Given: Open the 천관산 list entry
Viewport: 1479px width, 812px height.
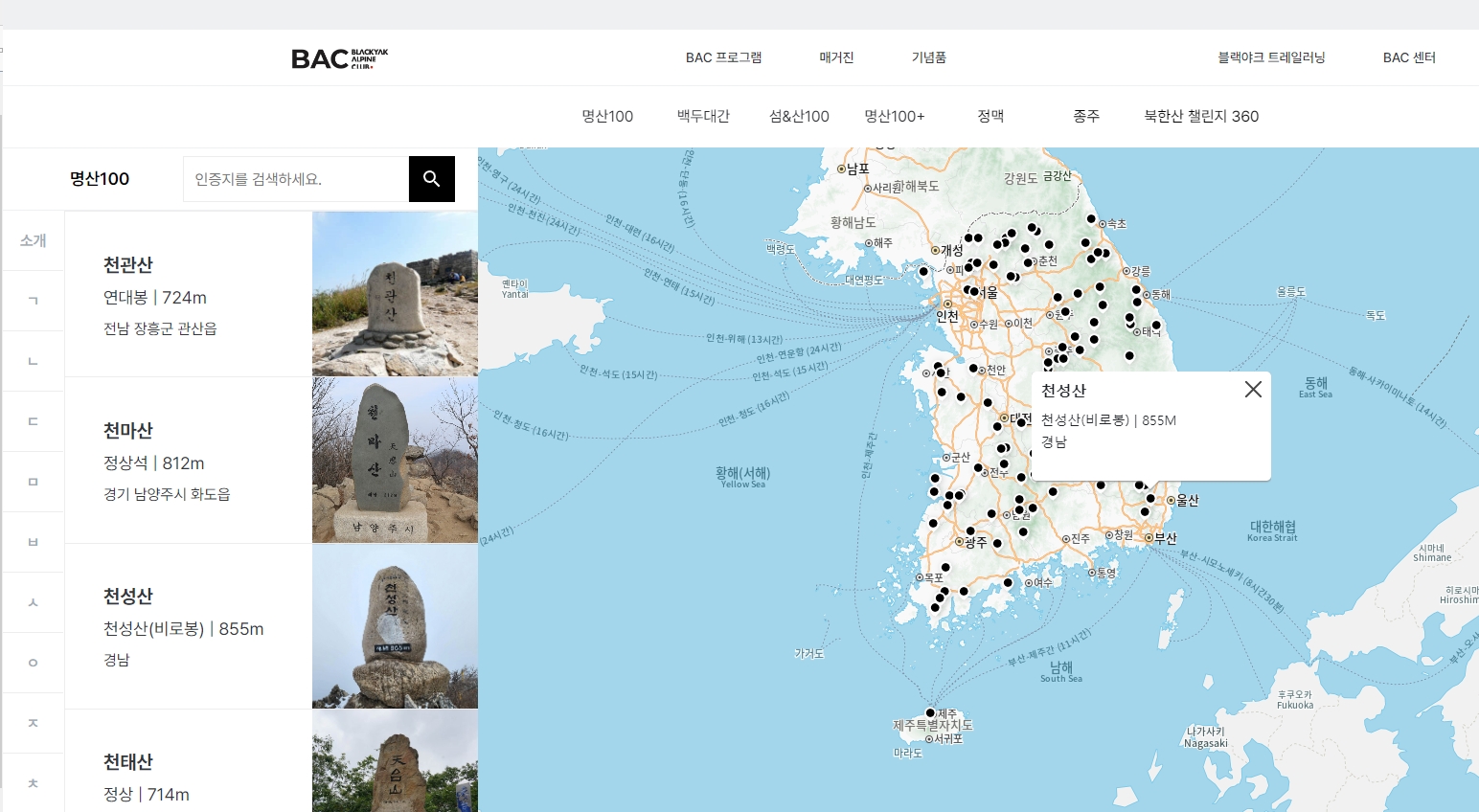Looking at the screenshot, I should tap(271, 294).
